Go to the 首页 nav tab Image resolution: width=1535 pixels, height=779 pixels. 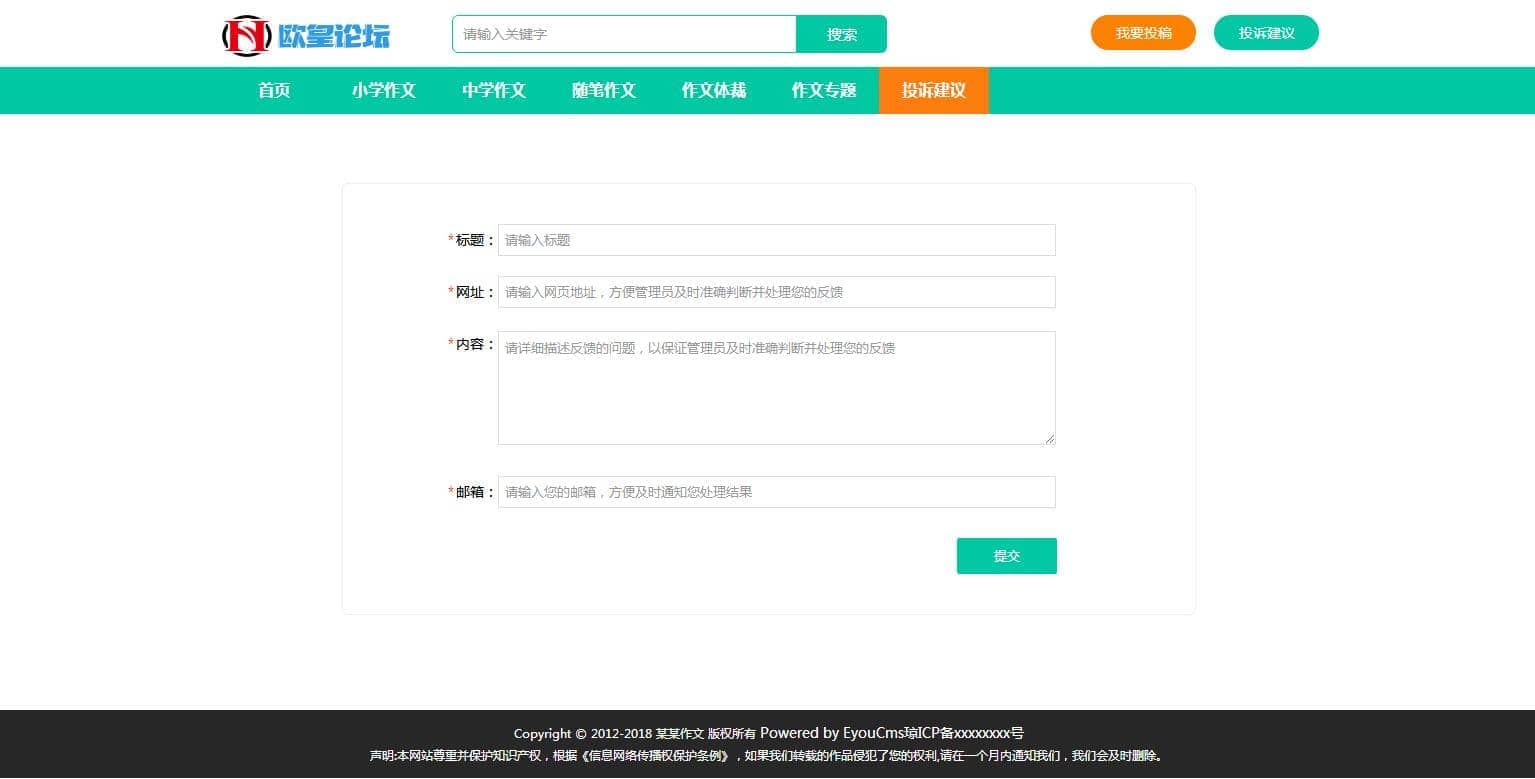click(274, 91)
